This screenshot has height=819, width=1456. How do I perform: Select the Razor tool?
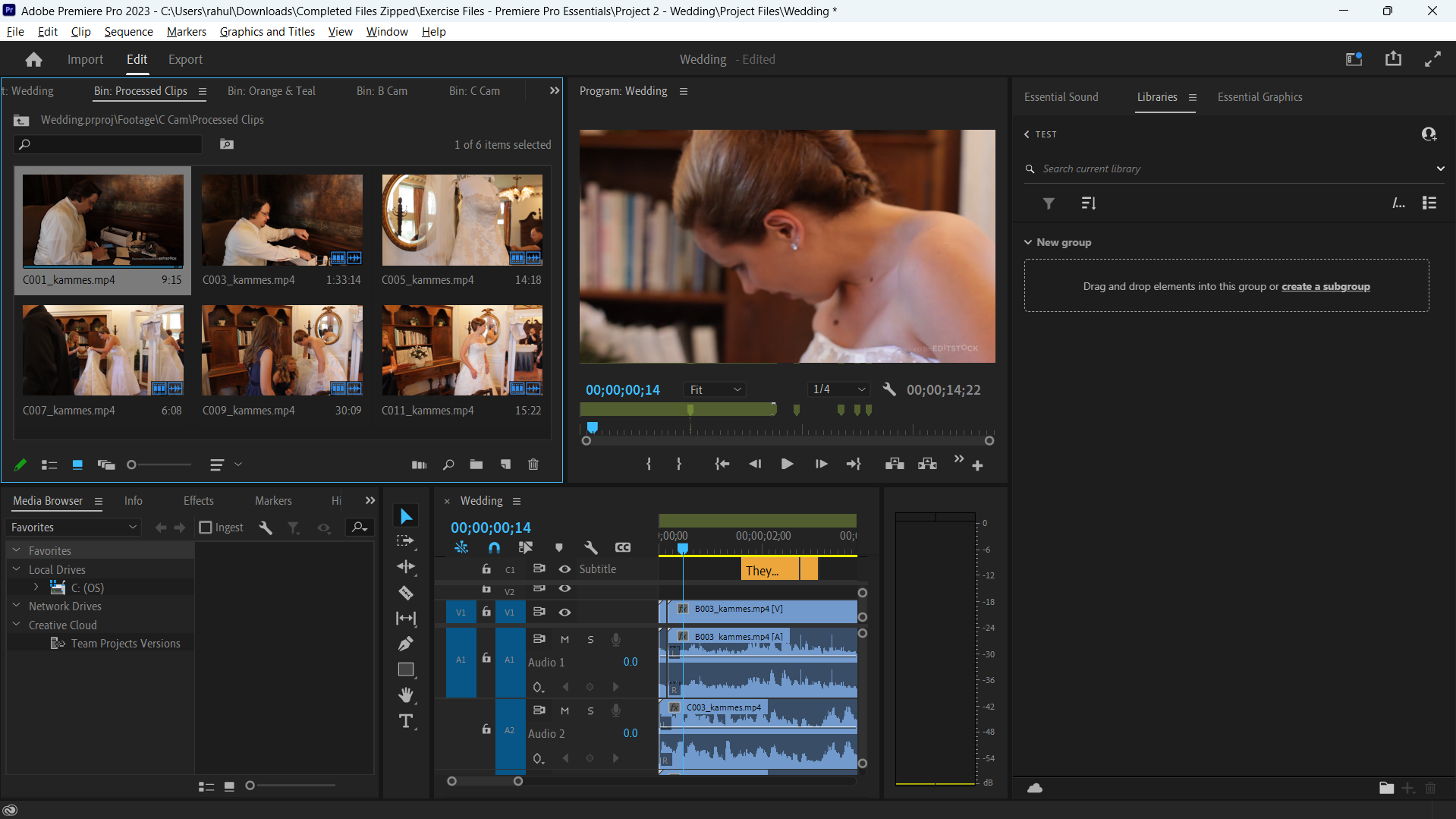406,593
